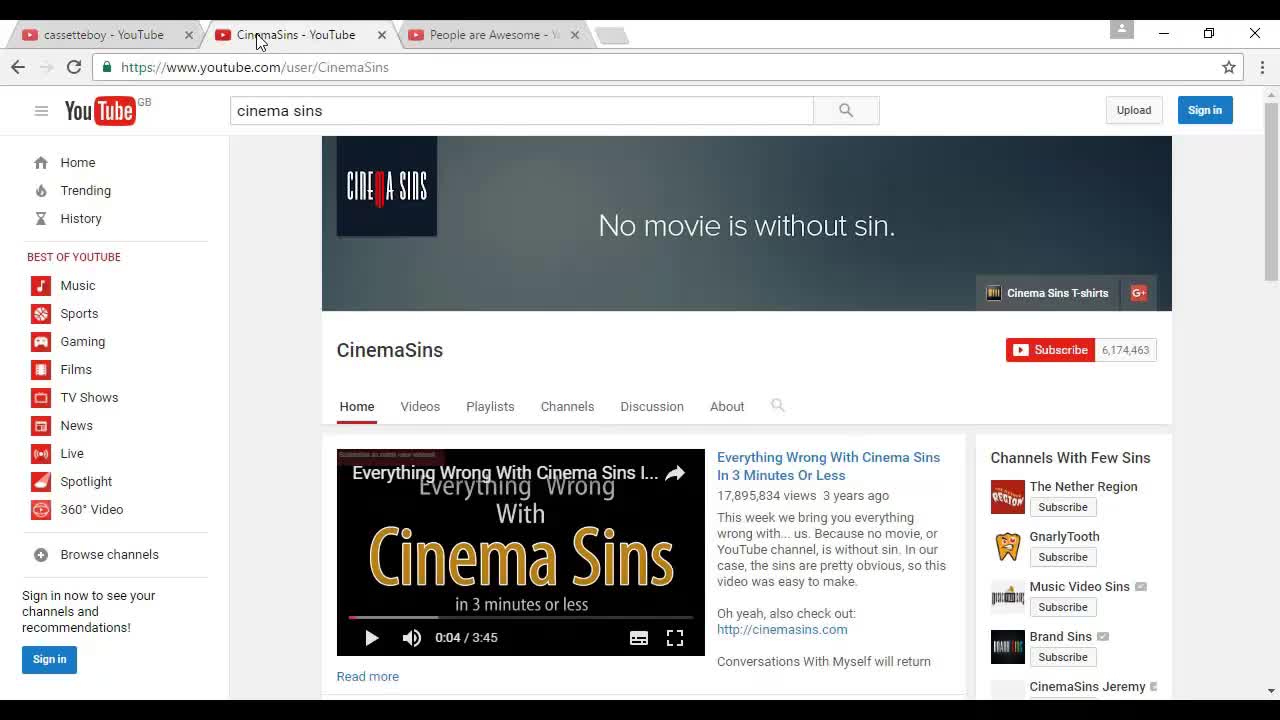1280x720 pixels.
Task: Click the Music channel icon
Action: point(41,286)
